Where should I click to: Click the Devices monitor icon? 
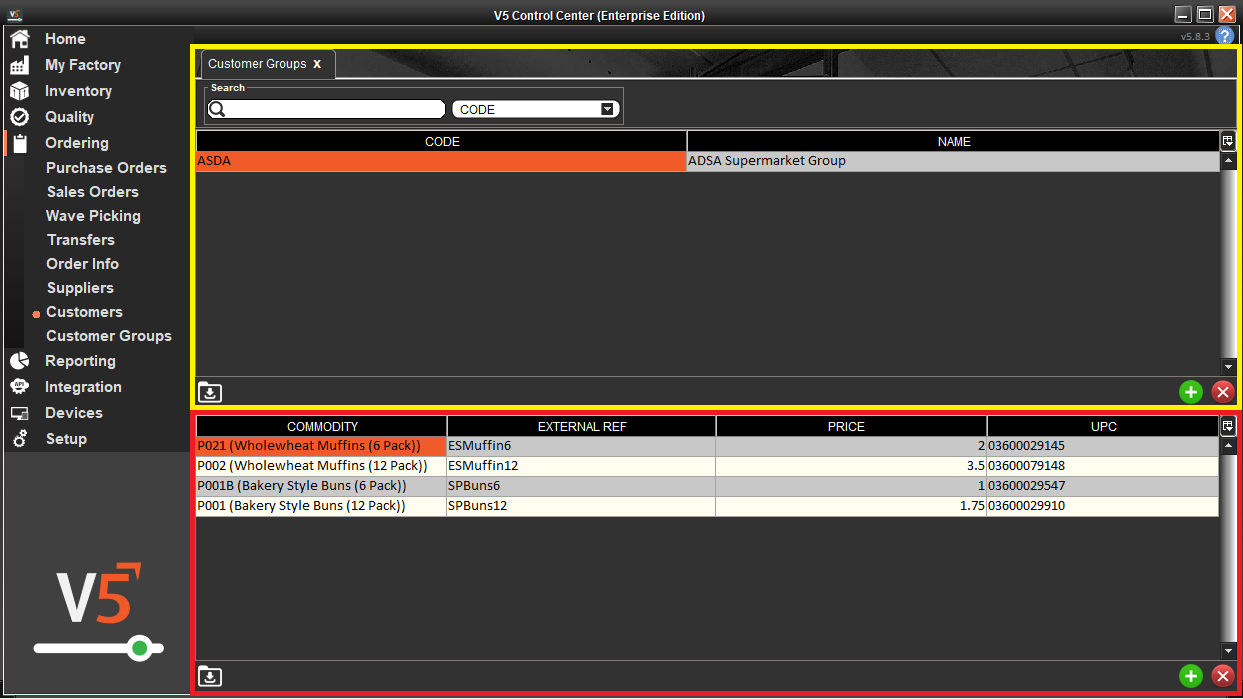[18, 412]
